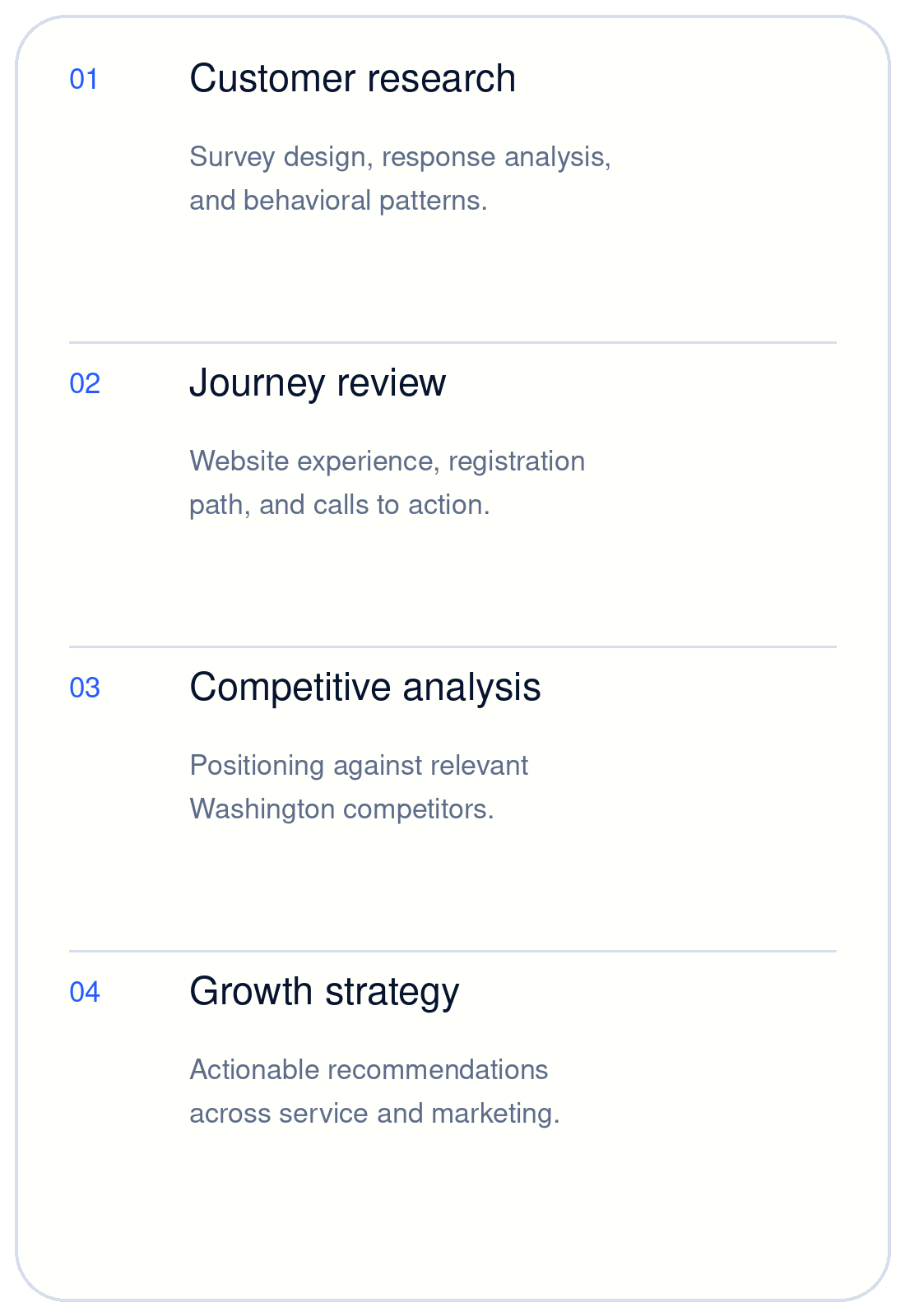Click 'across service and marketing' line
Viewport: 905px width, 1316px height.
pos(375,1114)
